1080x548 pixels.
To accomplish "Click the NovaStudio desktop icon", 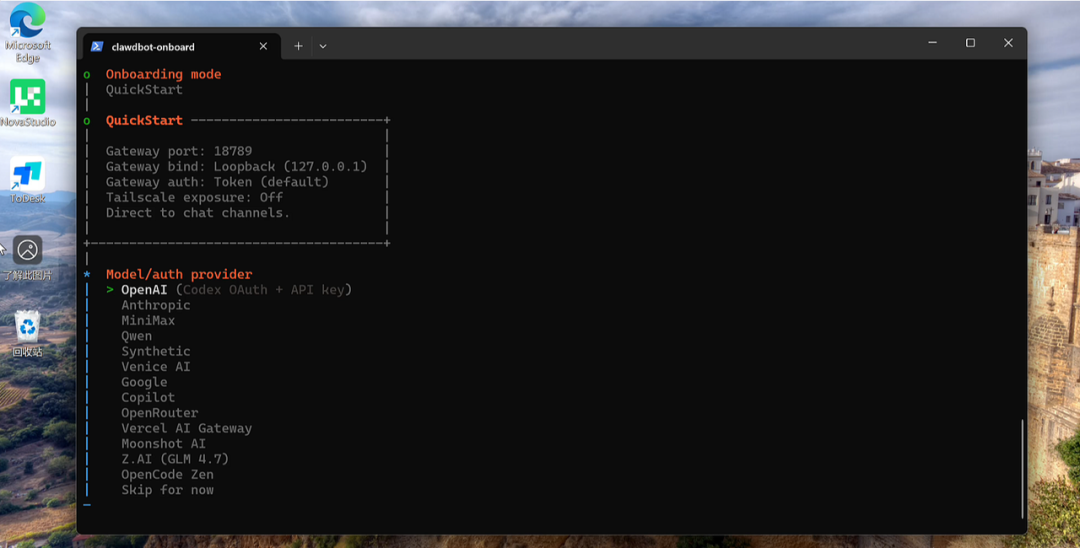I will [27, 97].
